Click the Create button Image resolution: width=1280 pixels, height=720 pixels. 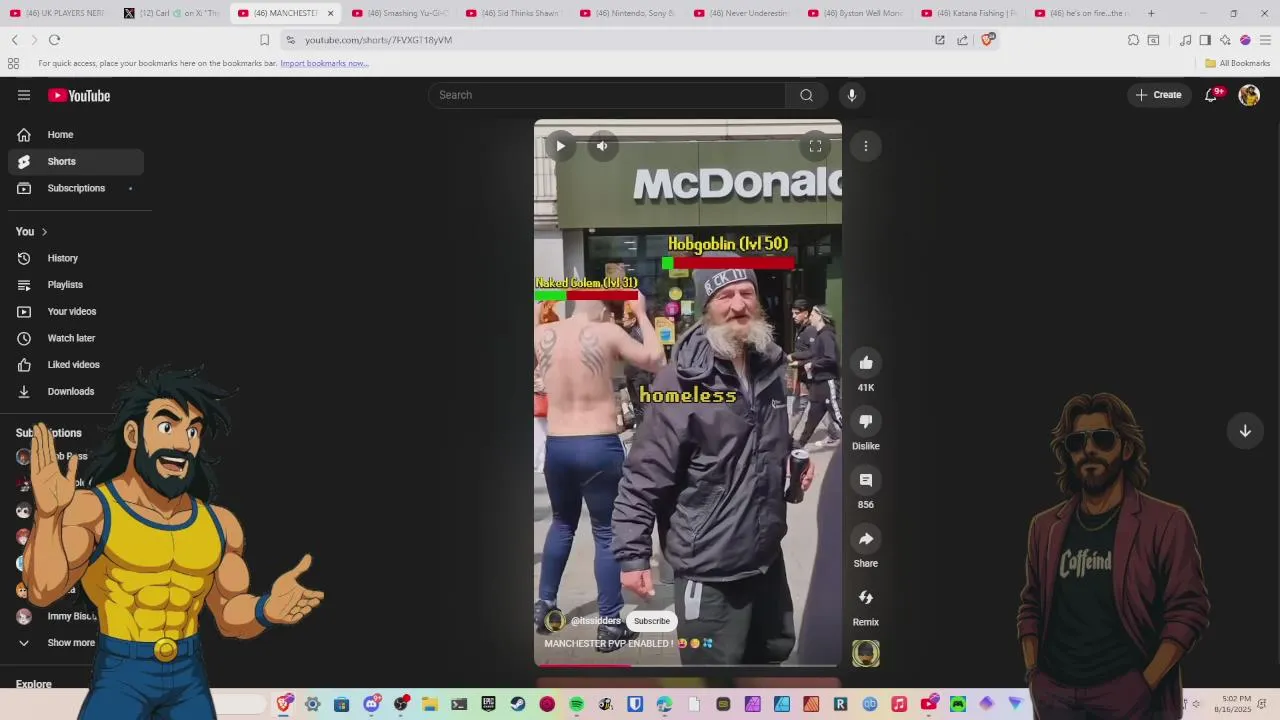tap(1158, 95)
